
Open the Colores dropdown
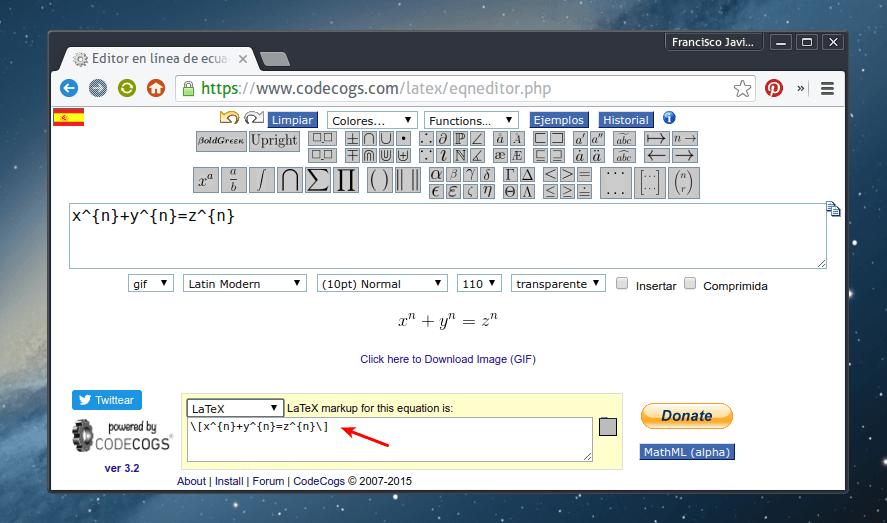click(372, 120)
